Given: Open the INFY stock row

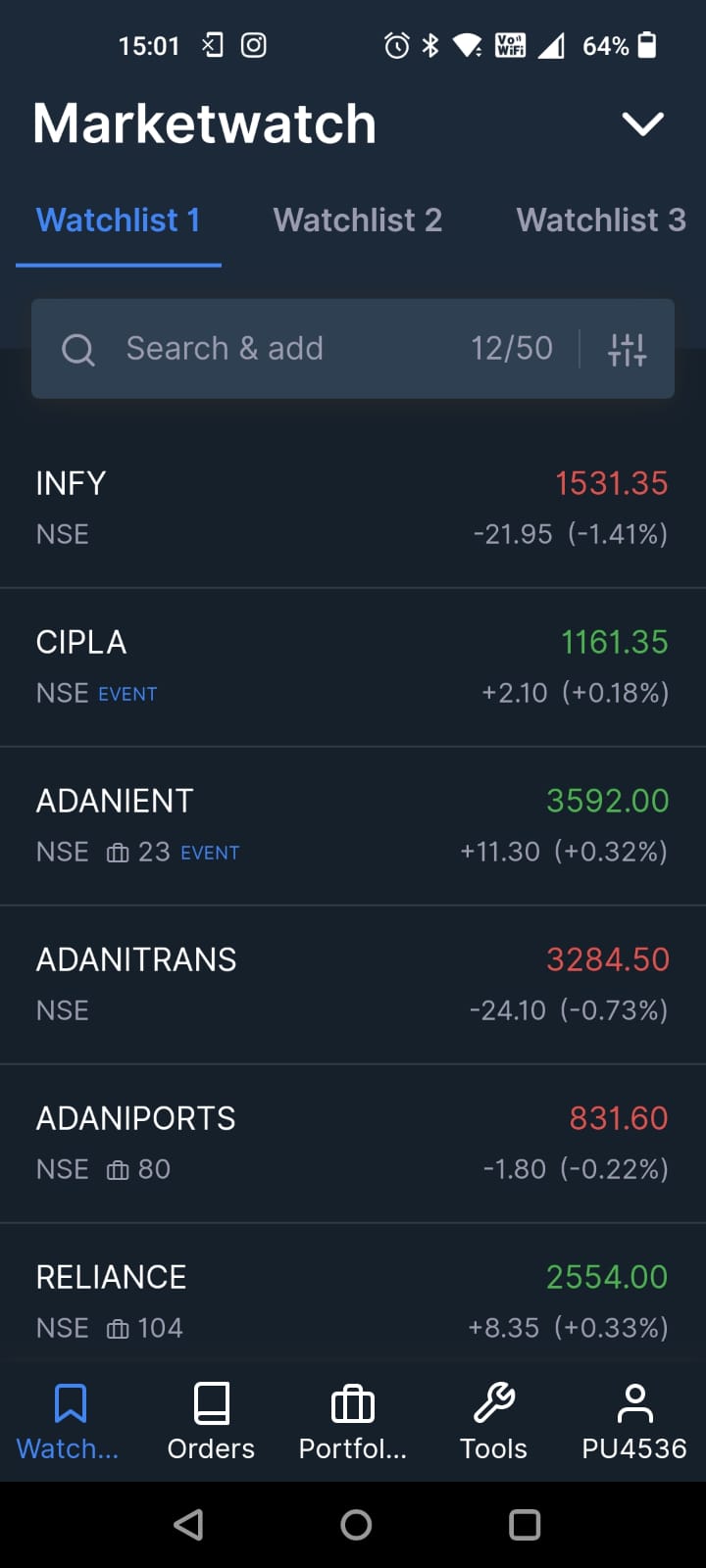Looking at the screenshot, I should tap(353, 508).
